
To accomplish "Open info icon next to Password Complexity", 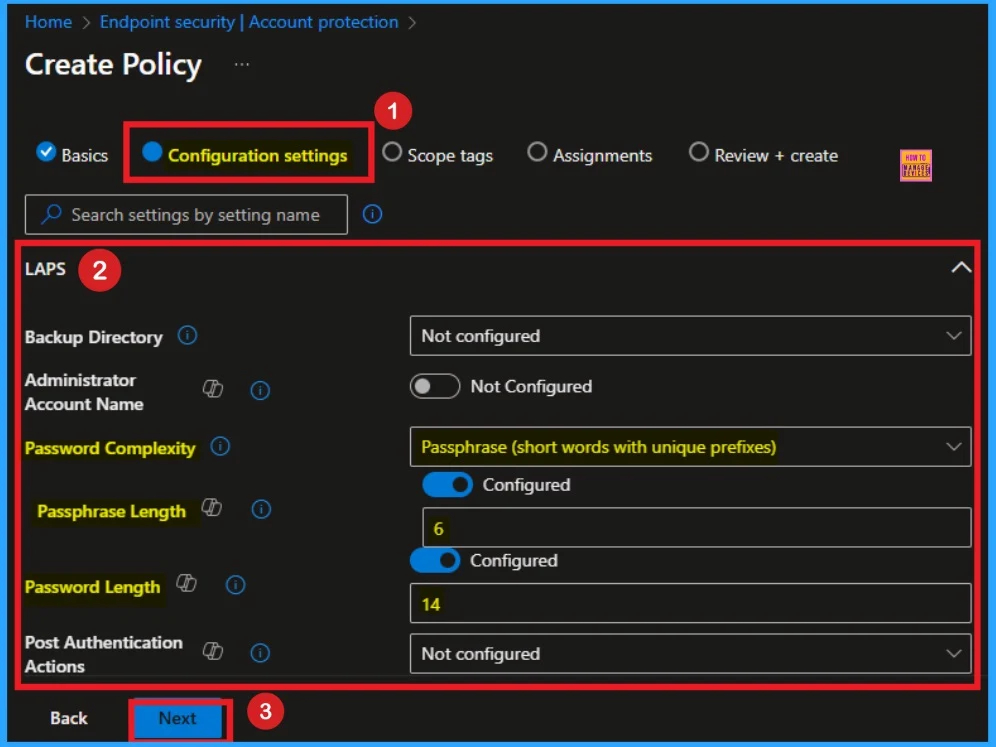I will 220,447.
